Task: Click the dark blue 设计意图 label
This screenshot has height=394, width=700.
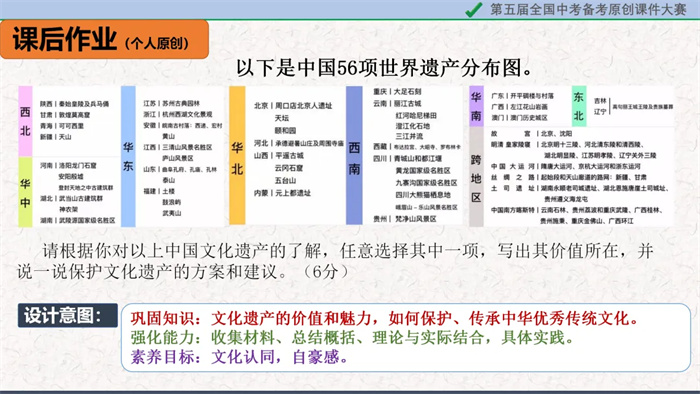Action: point(67,315)
